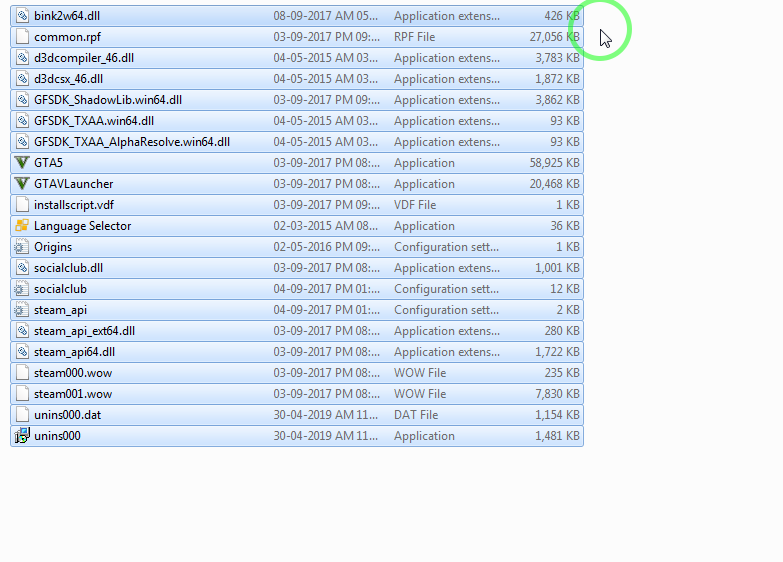This screenshot has width=783, height=562.
Task: Click the 7,830 KB size value
Action: (x=557, y=394)
